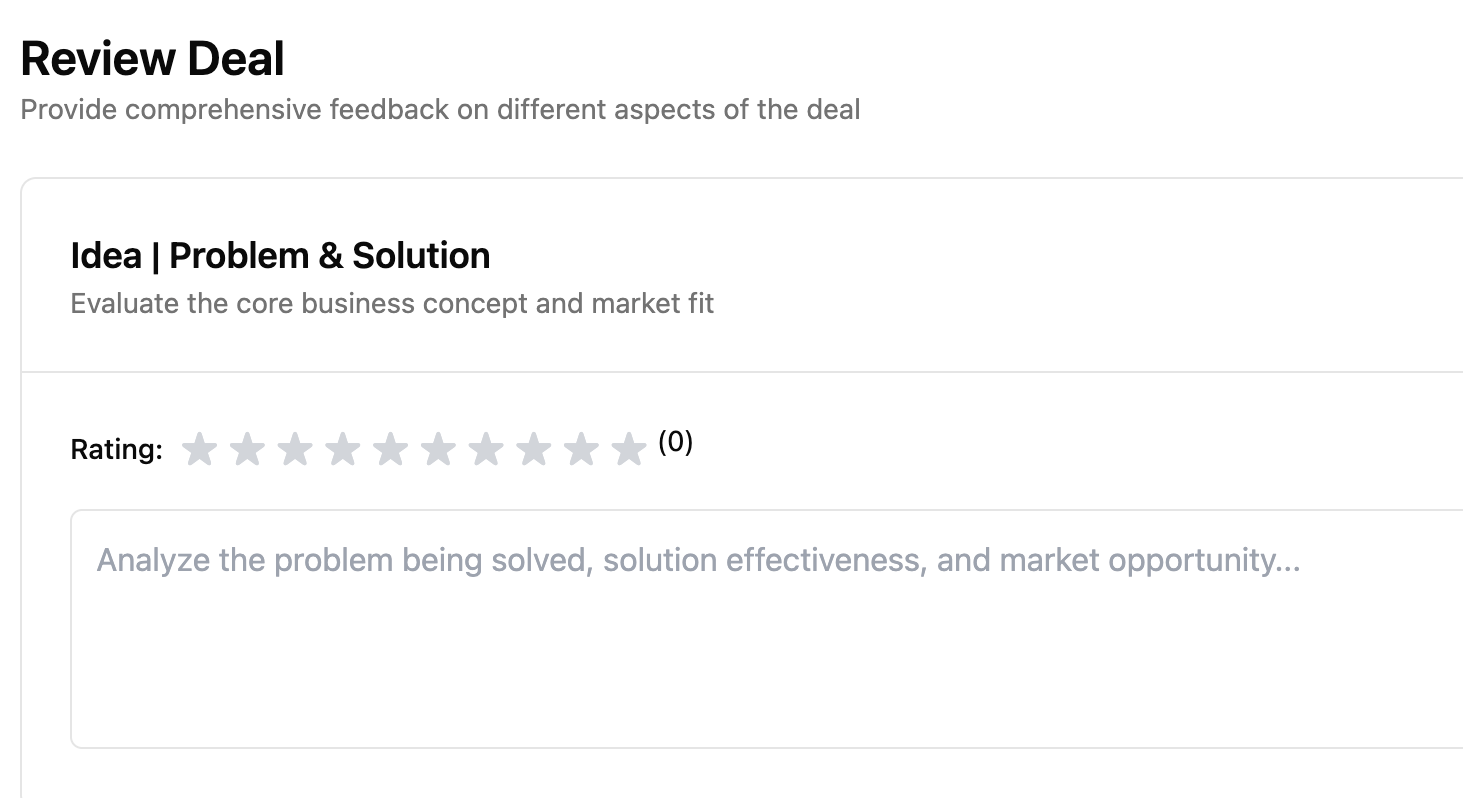
Task: Click the second rating star
Action: [x=247, y=449]
